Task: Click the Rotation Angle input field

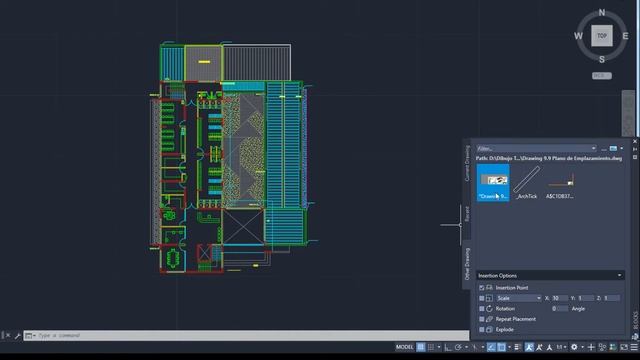Action: 559,309
